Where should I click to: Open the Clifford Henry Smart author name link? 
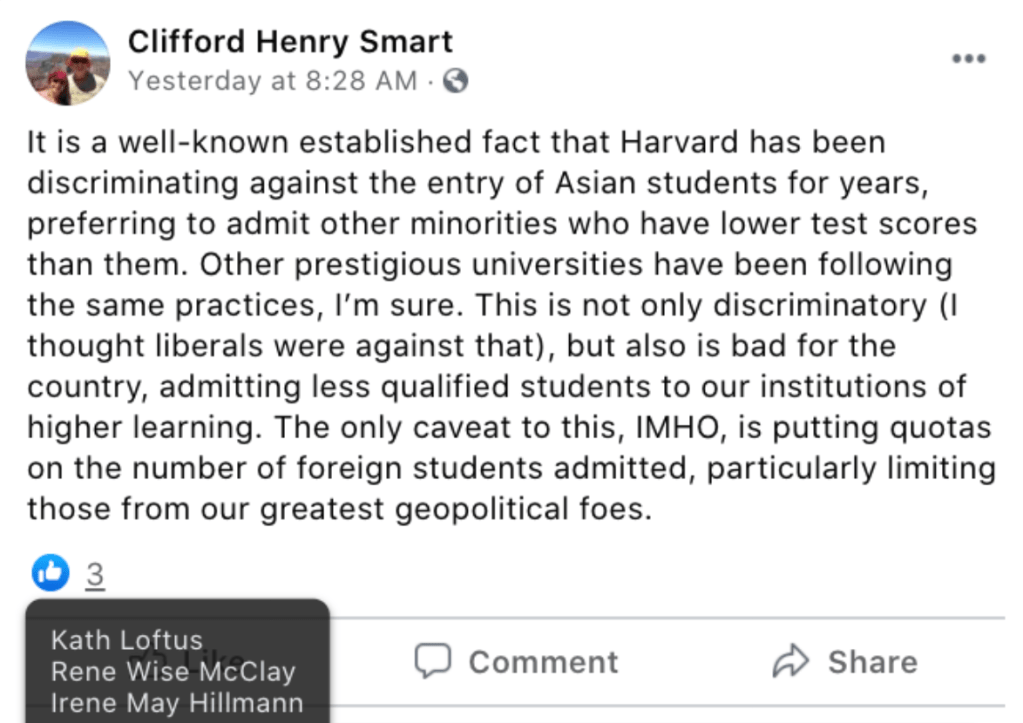click(290, 42)
